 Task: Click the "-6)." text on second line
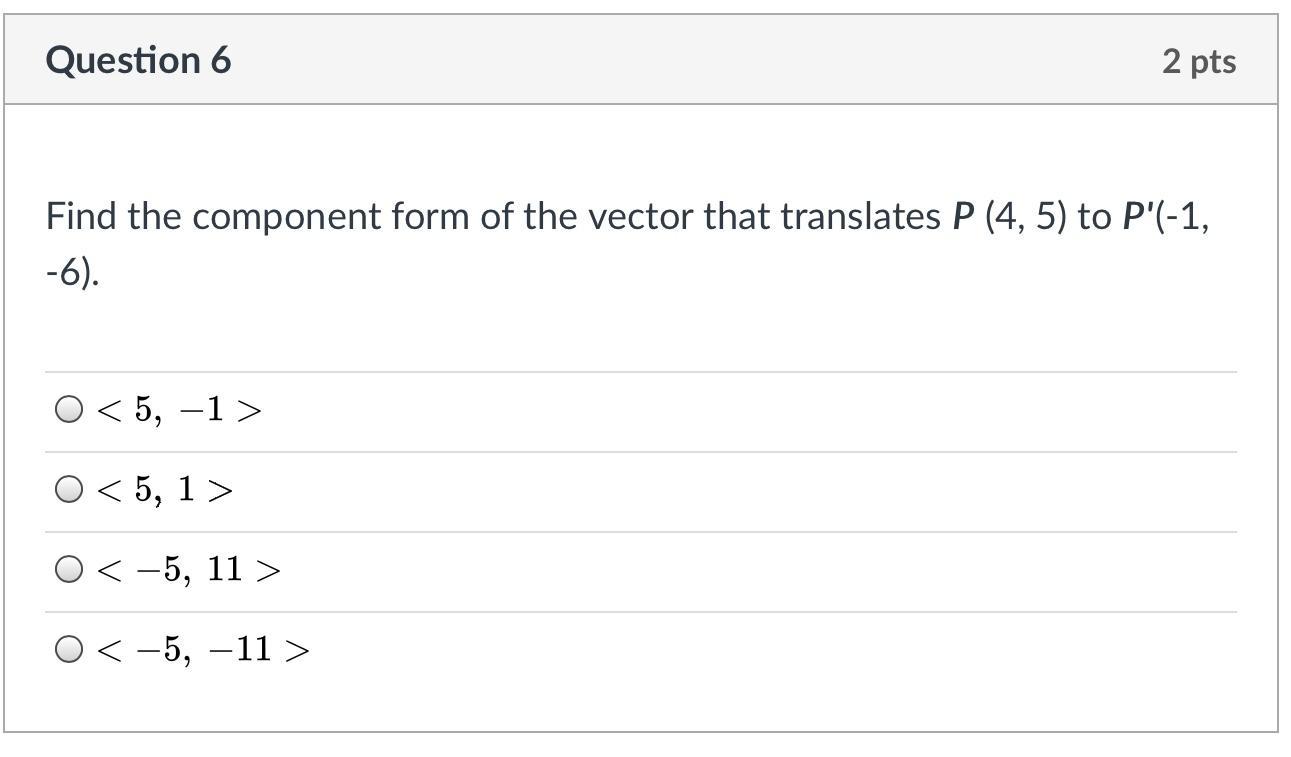point(72,271)
